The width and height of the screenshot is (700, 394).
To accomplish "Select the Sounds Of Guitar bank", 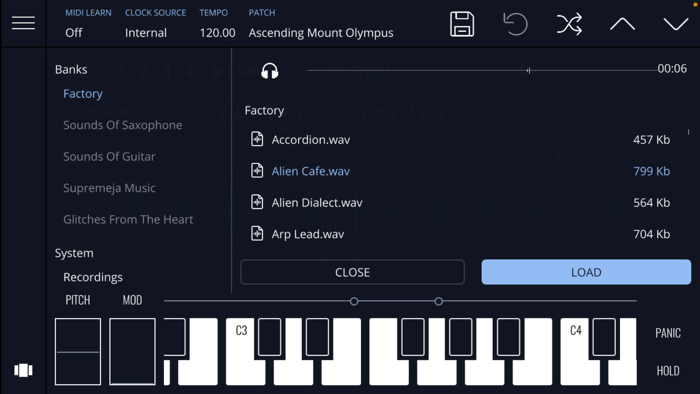I will point(109,157).
